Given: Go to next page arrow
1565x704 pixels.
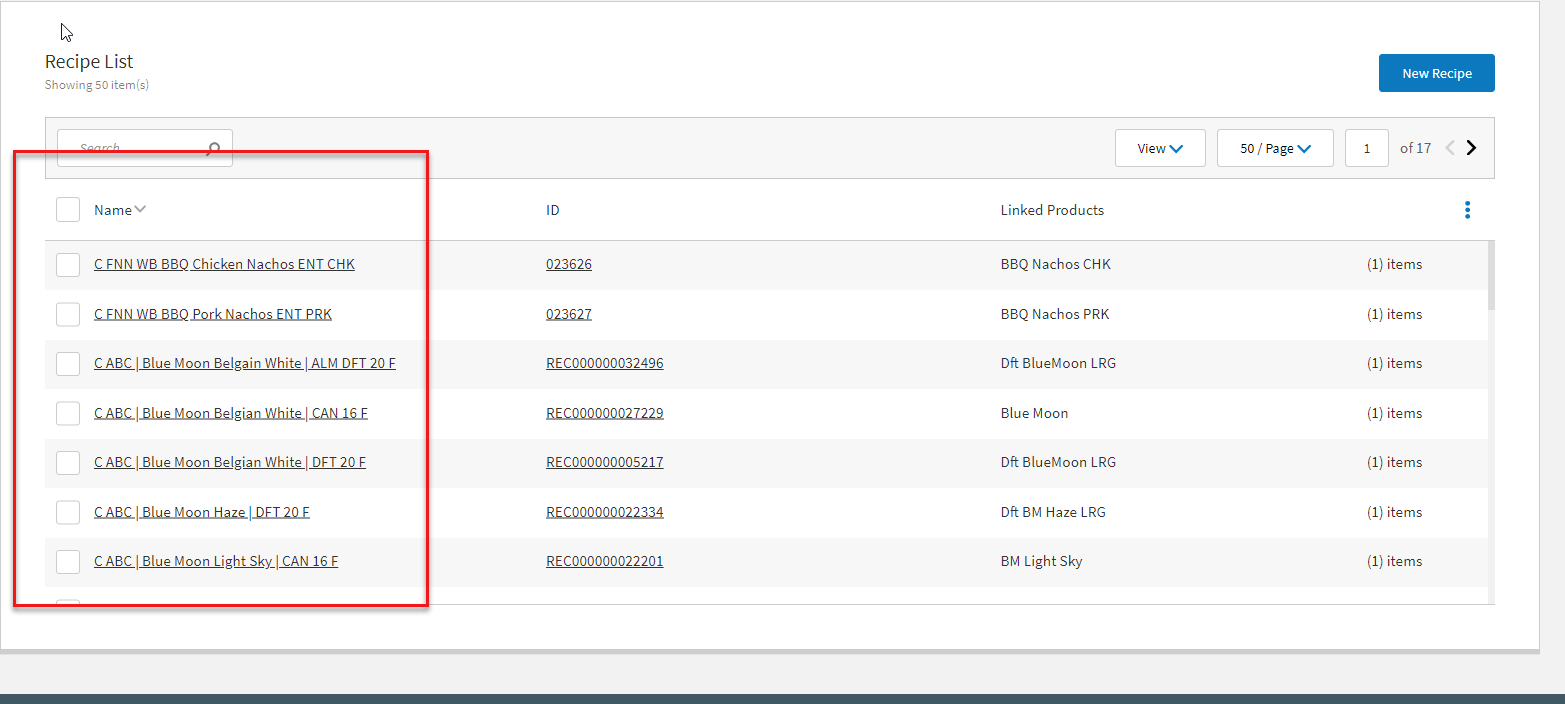Looking at the screenshot, I should click(1471, 148).
